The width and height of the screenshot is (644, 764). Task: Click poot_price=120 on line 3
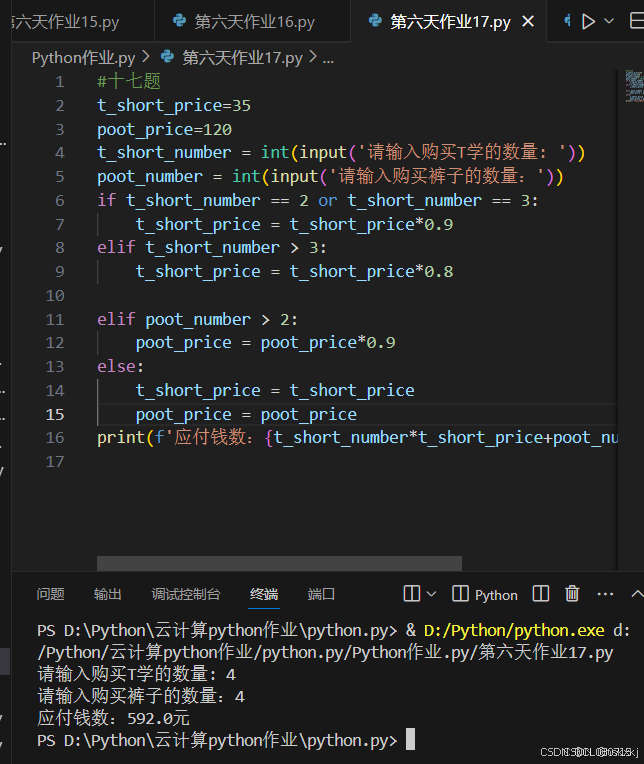164,130
